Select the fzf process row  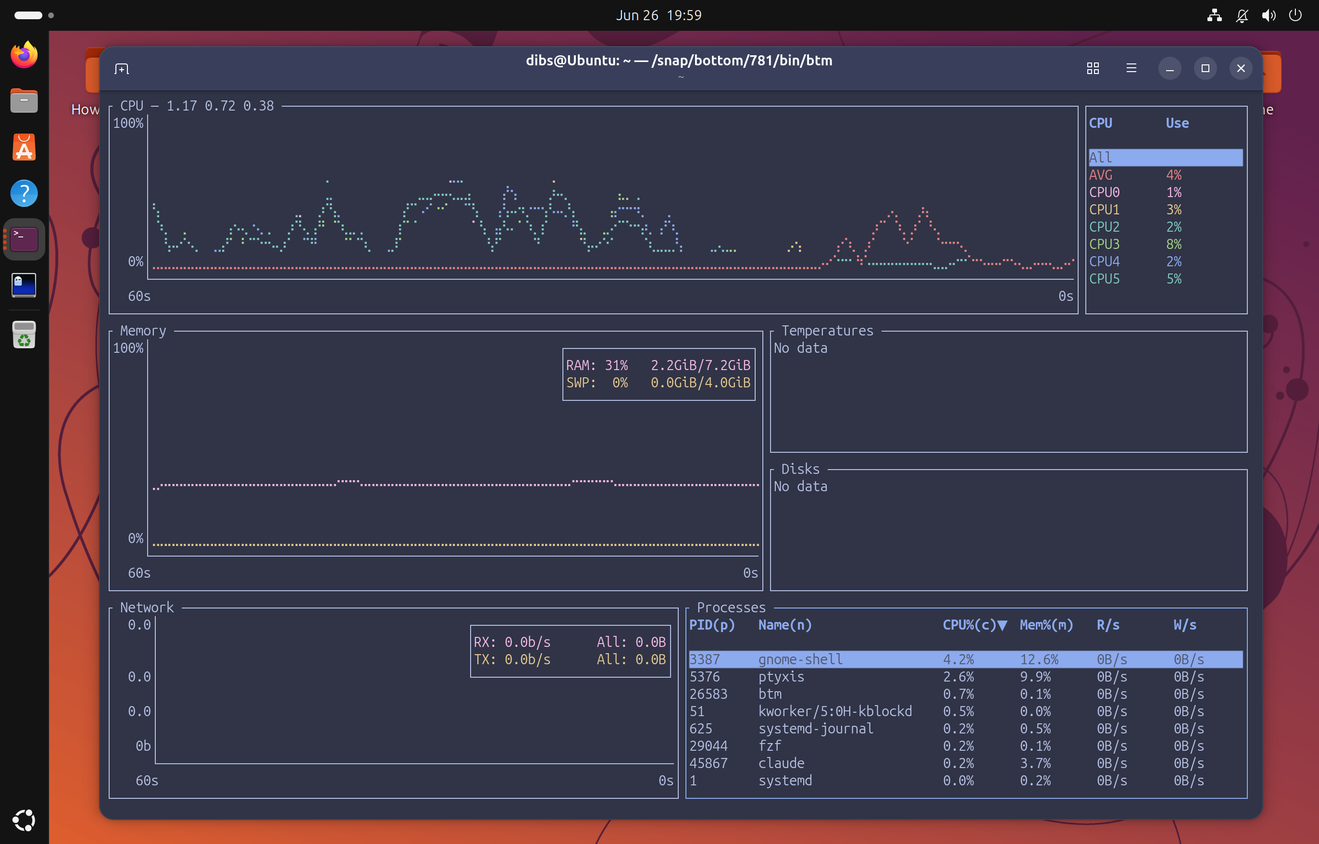966,746
